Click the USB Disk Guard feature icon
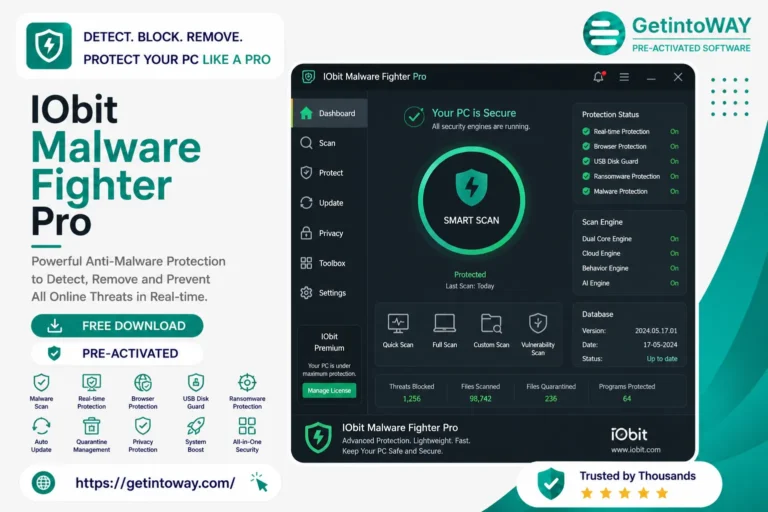The height and width of the screenshot is (512, 768). [196, 382]
